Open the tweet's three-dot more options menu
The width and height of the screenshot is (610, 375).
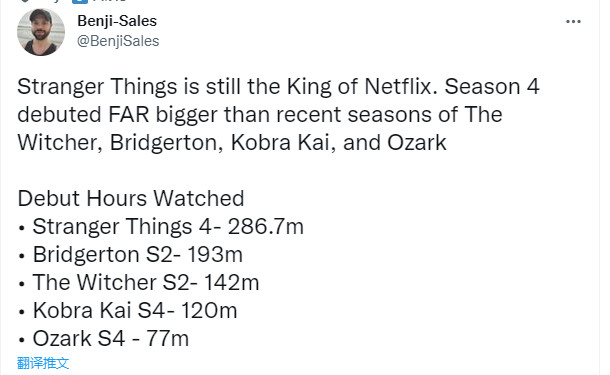573,21
